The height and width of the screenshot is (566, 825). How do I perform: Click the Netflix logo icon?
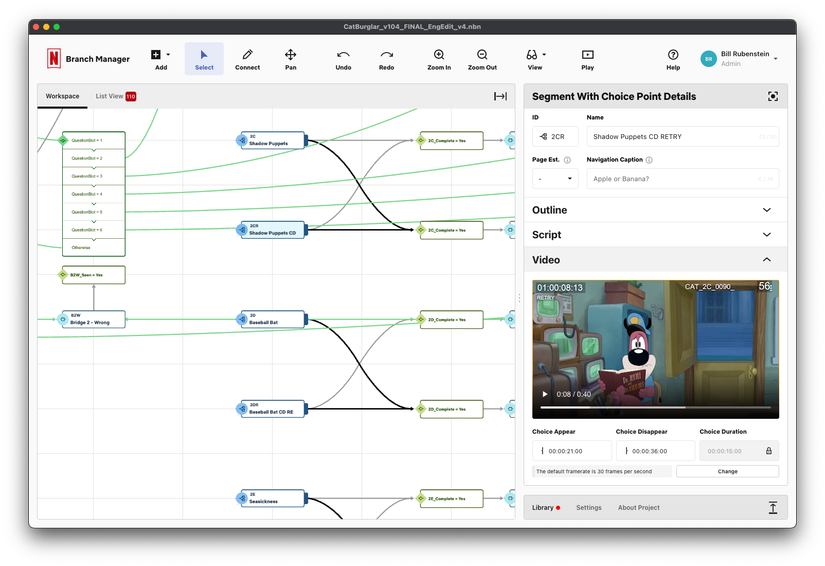click(54, 58)
